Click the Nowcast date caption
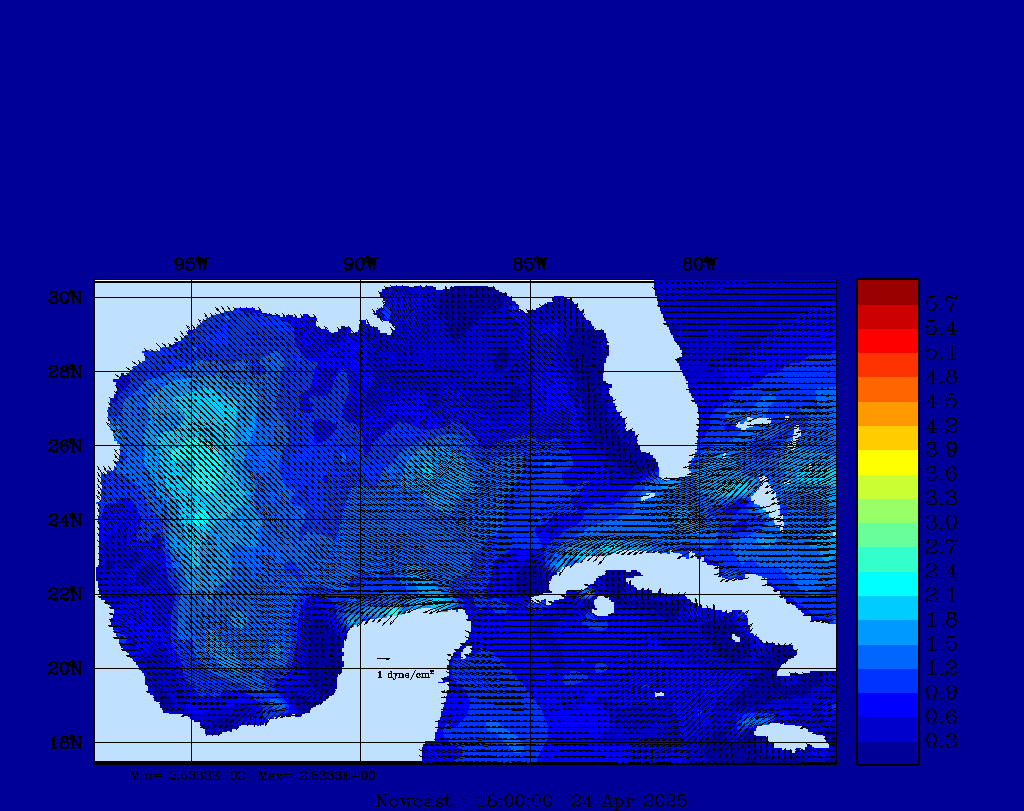 [530, 800]
